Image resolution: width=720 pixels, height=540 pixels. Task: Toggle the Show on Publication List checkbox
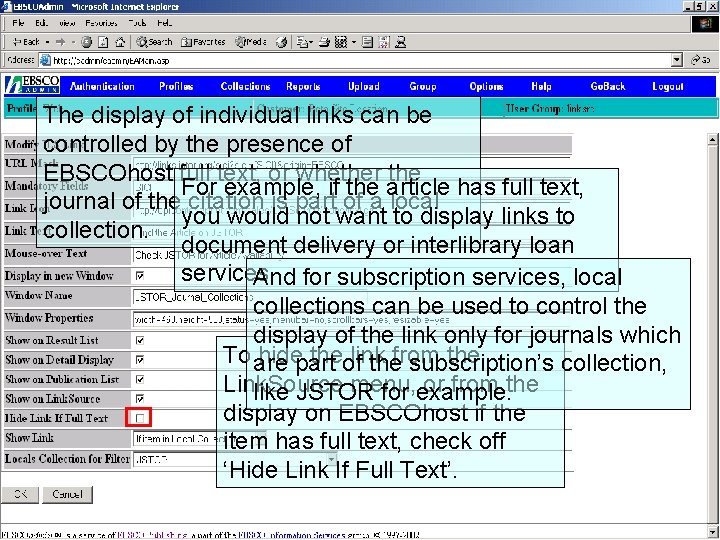(x=140, y=379)
